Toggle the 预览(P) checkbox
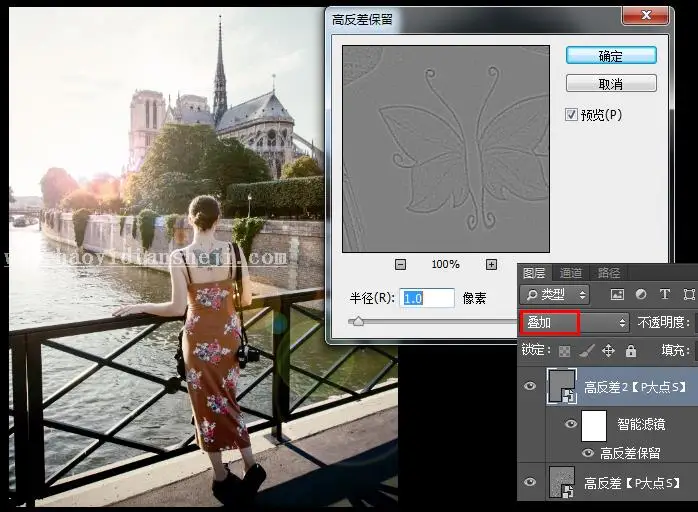 [x=571, y=115]
